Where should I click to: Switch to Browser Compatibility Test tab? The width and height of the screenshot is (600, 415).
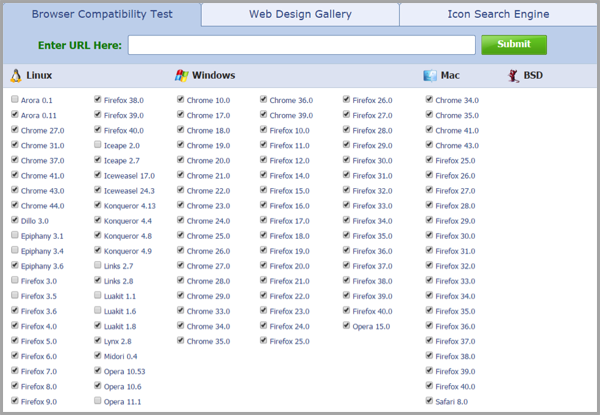tap(102, 14)
